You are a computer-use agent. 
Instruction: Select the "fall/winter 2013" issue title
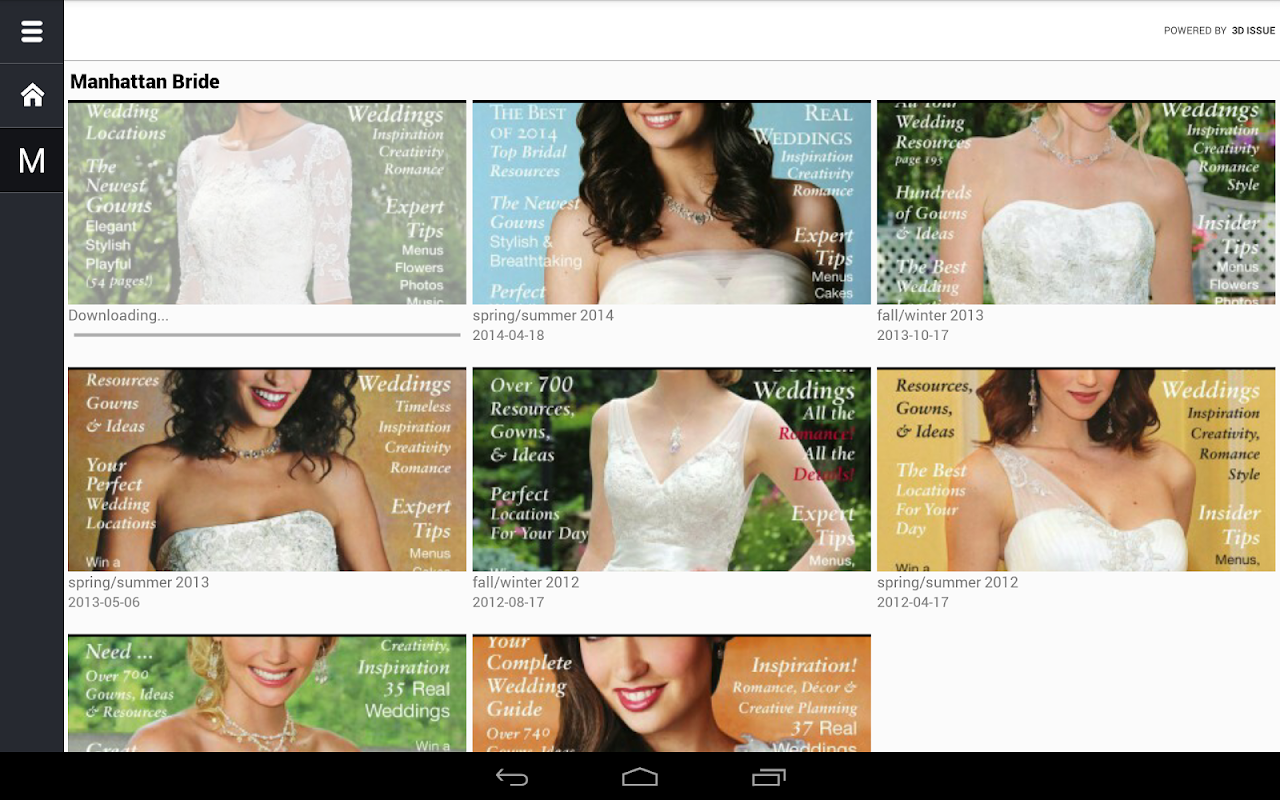(x=930, y=316)
